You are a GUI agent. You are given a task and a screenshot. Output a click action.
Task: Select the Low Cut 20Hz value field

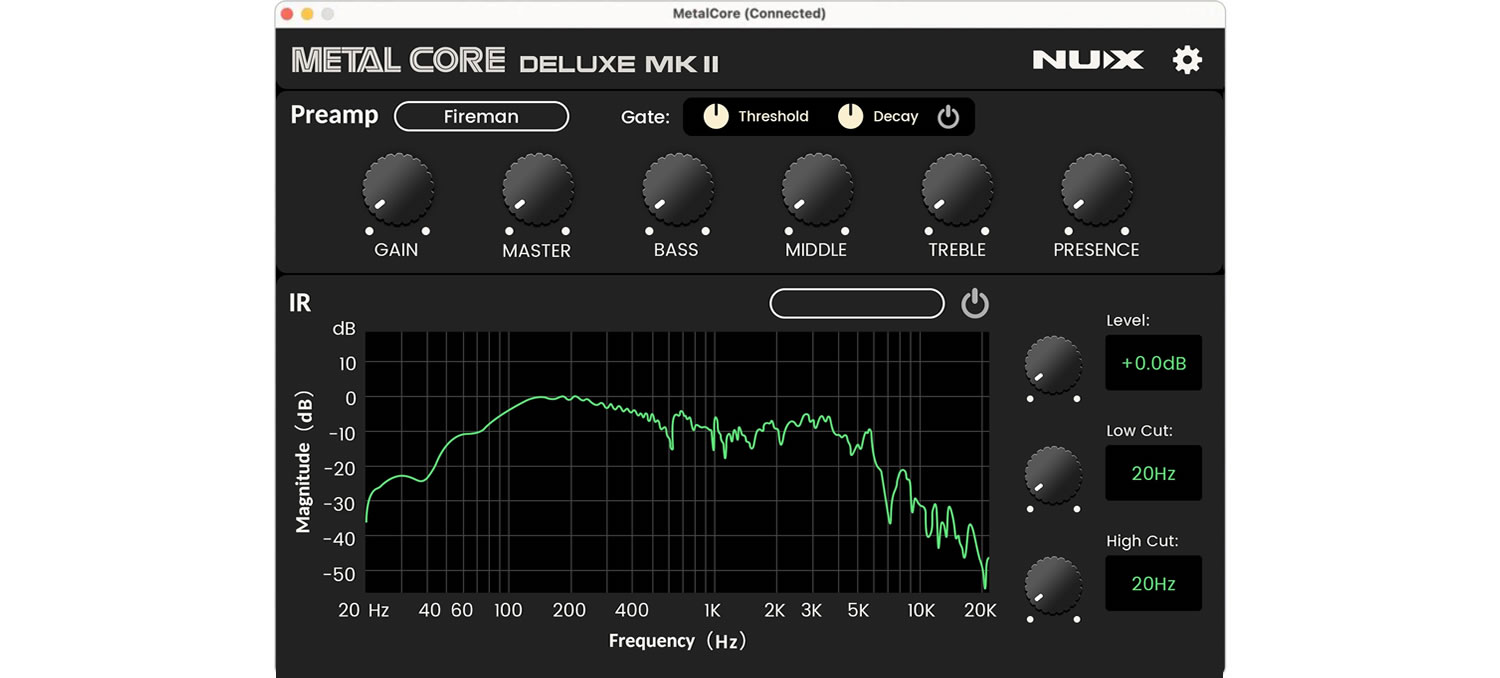pos(1153,473)
